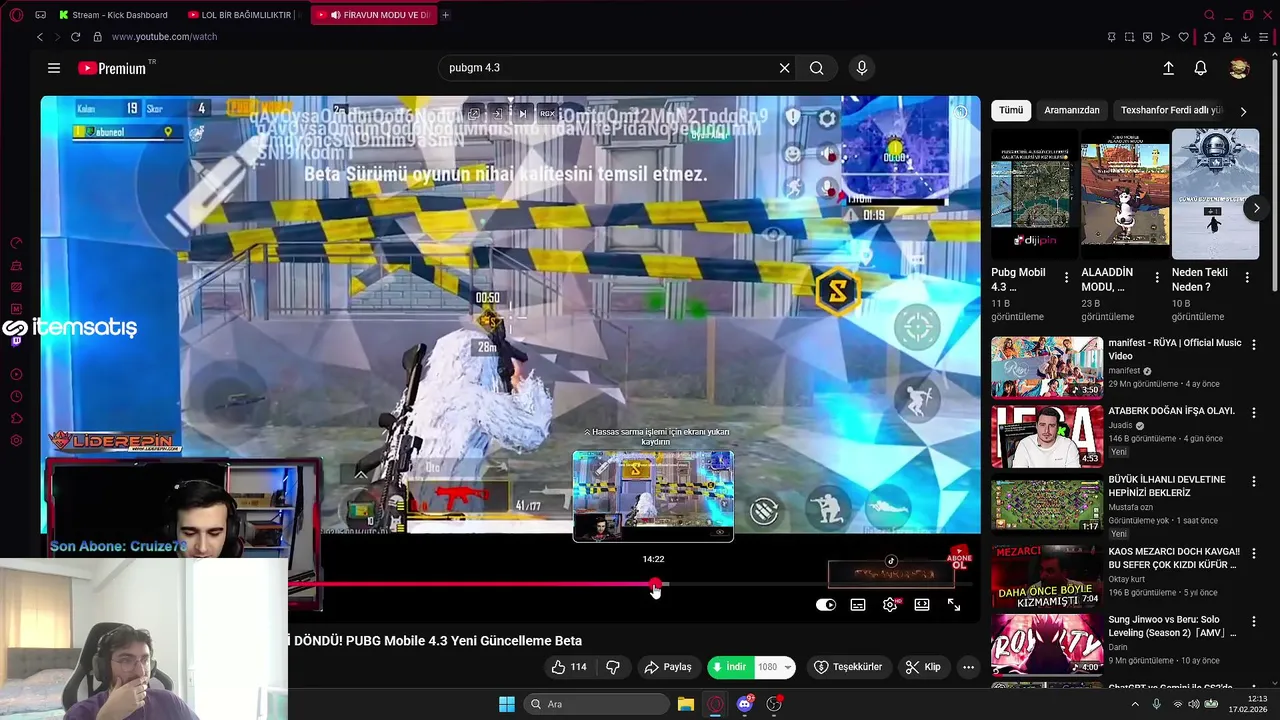Open options for BÜYÜK İLHANLI video
The height and width of the screenshot is (720, 1280).
[x=1254, y=482]
